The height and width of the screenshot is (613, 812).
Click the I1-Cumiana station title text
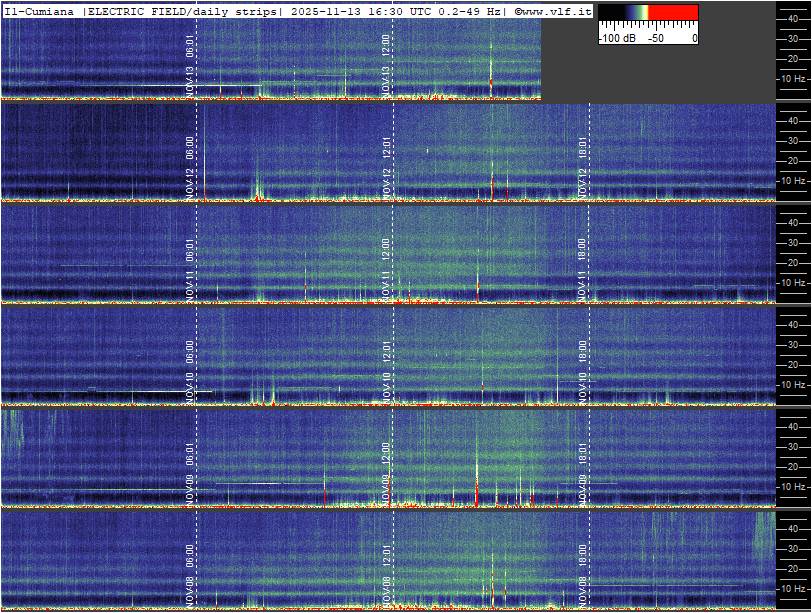point(38,11)
